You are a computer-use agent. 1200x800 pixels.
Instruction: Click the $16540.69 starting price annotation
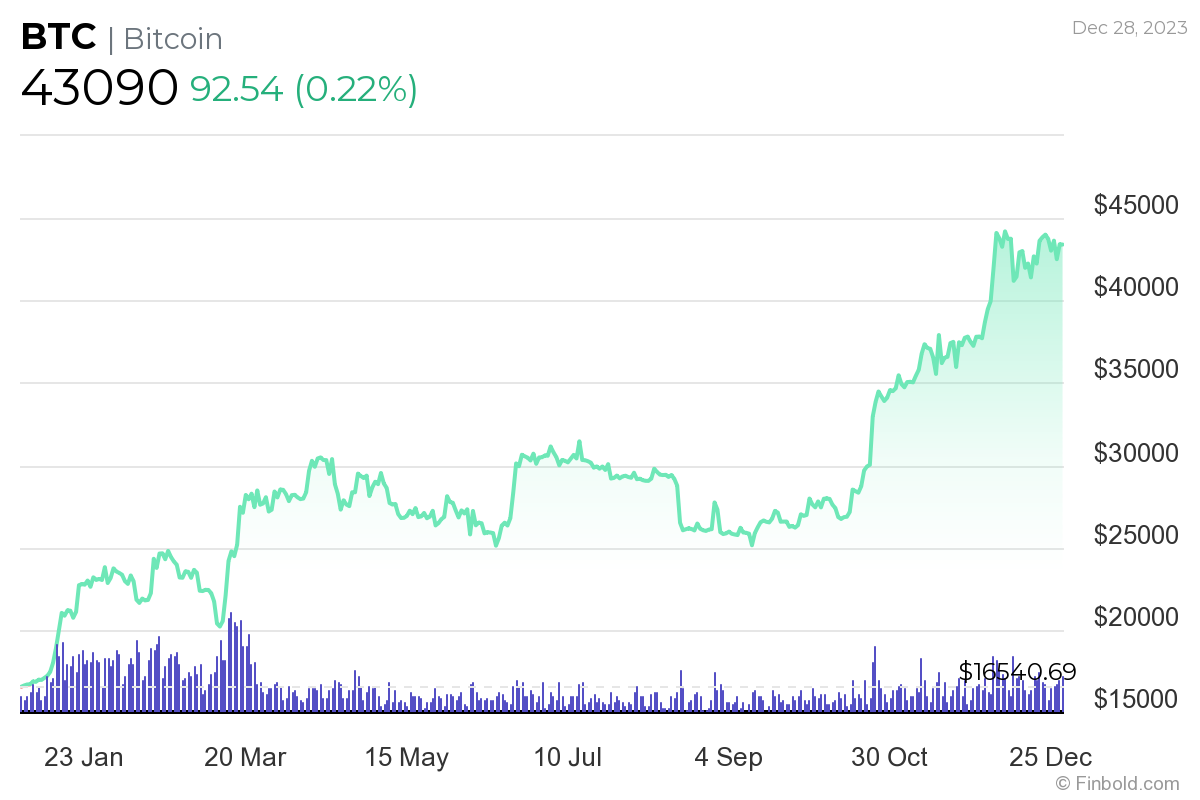(x=1017, y=671)
